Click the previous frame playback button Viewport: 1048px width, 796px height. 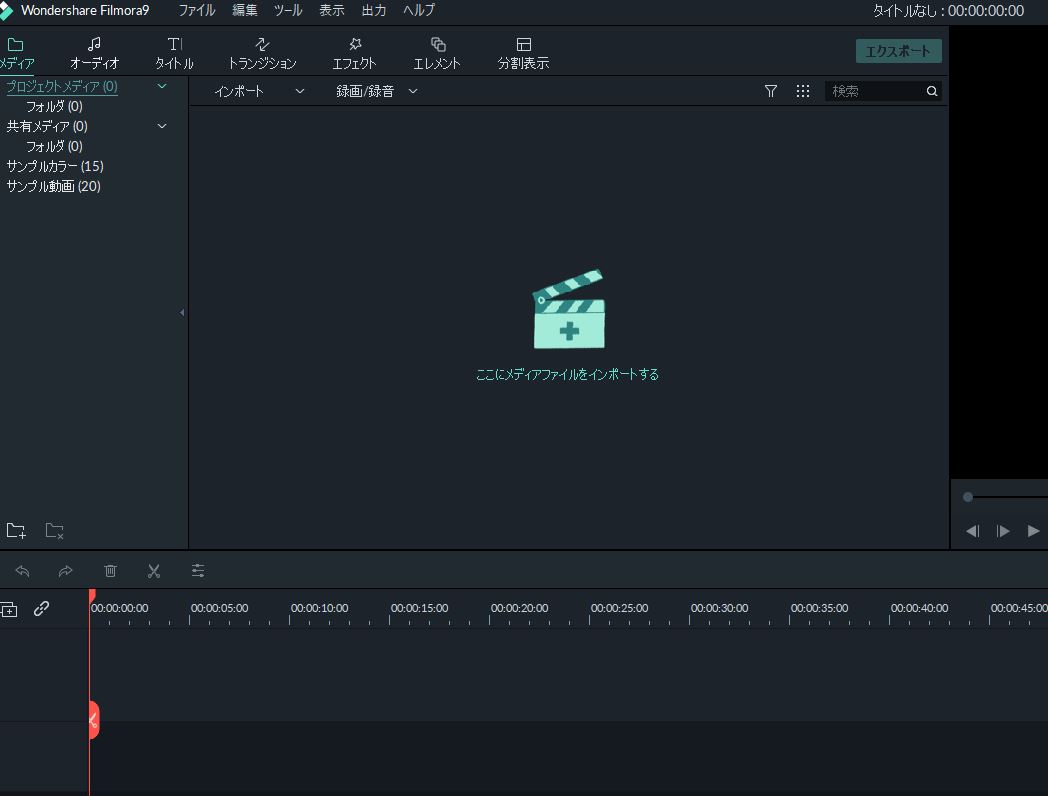tap(973, 531)
